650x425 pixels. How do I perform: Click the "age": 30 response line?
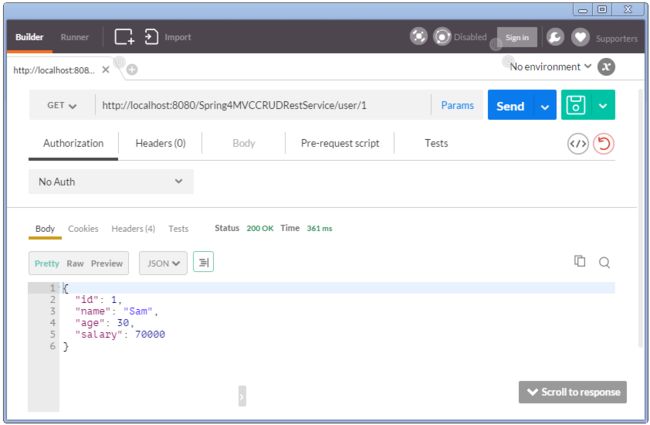click(x=104, y=323)
